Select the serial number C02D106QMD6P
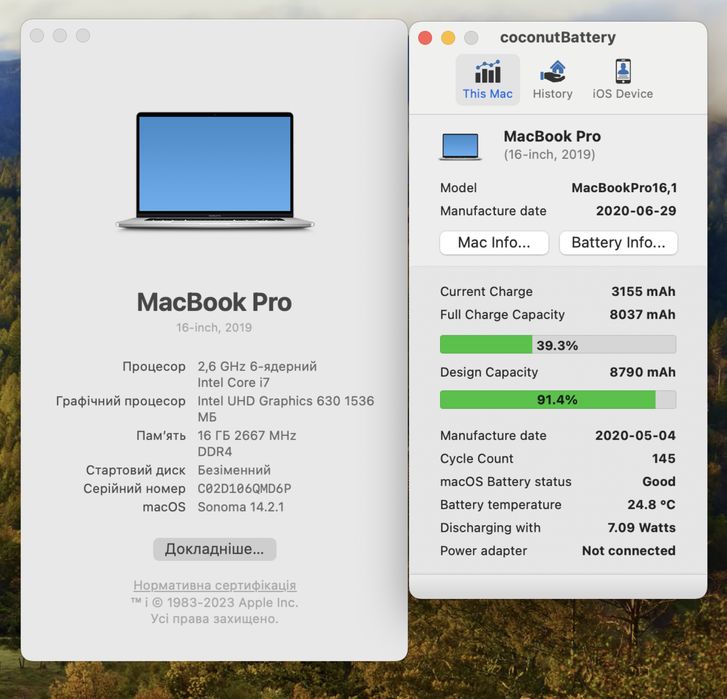 tap(244, 489)
